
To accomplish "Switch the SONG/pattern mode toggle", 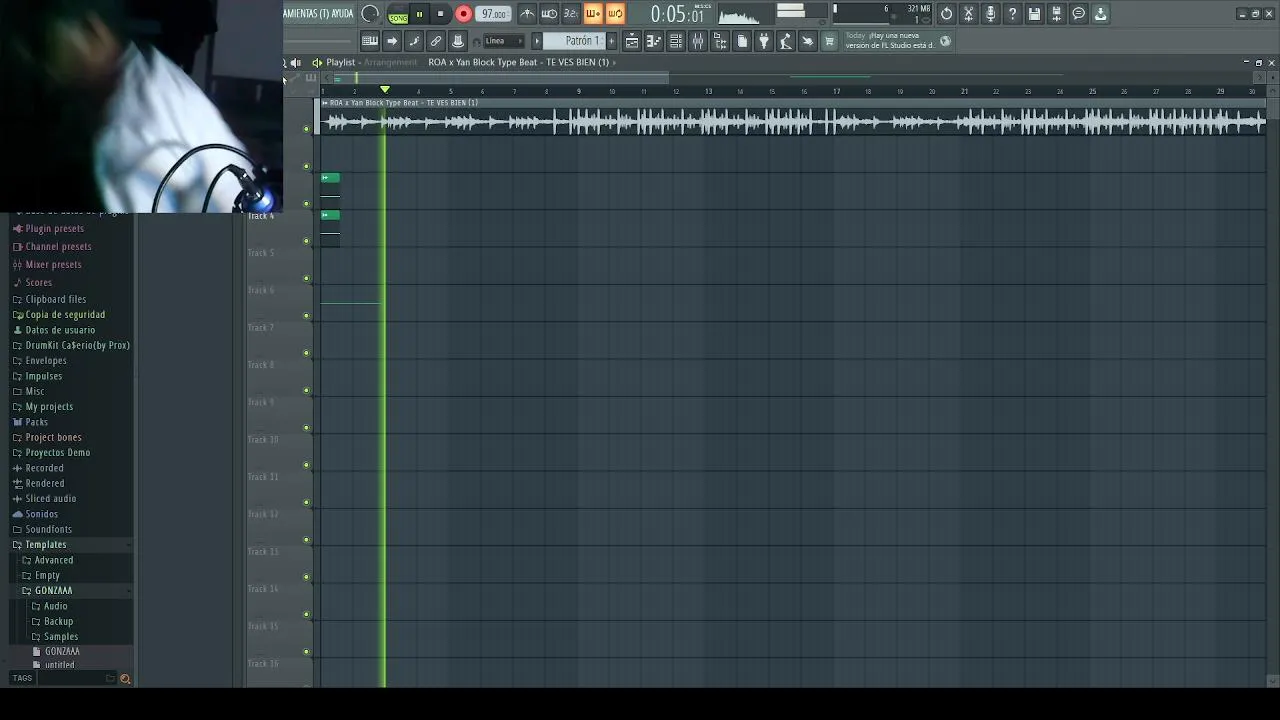I will [x=398, y=14].
